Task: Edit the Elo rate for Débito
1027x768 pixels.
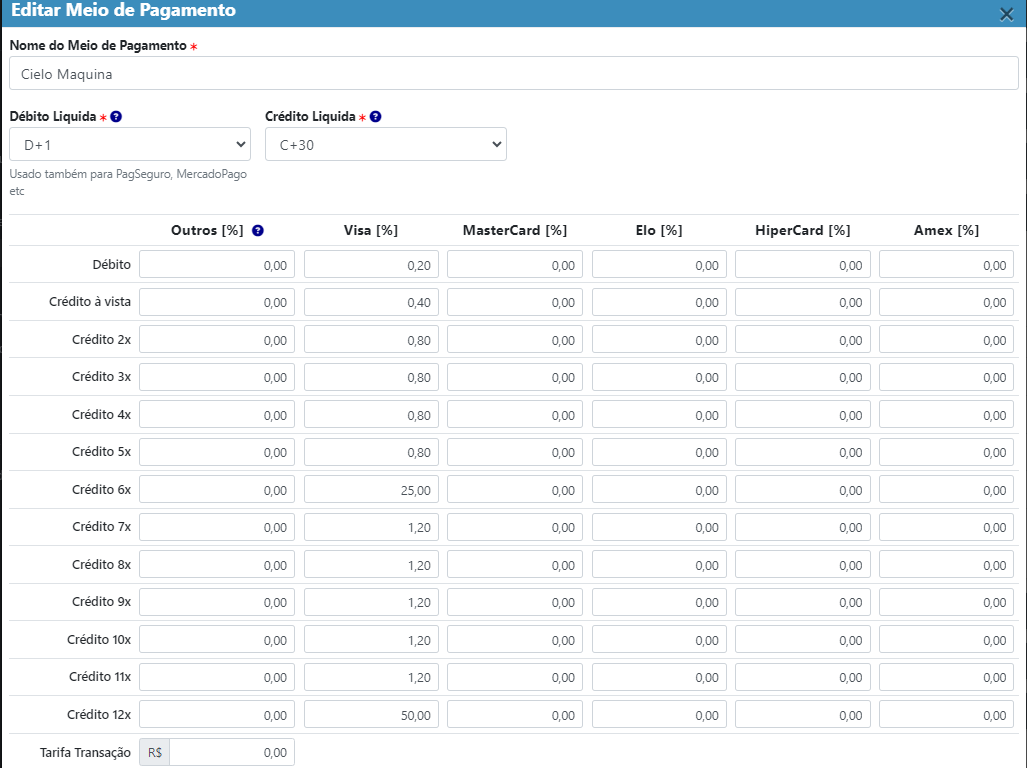Action: pos(659,265)
